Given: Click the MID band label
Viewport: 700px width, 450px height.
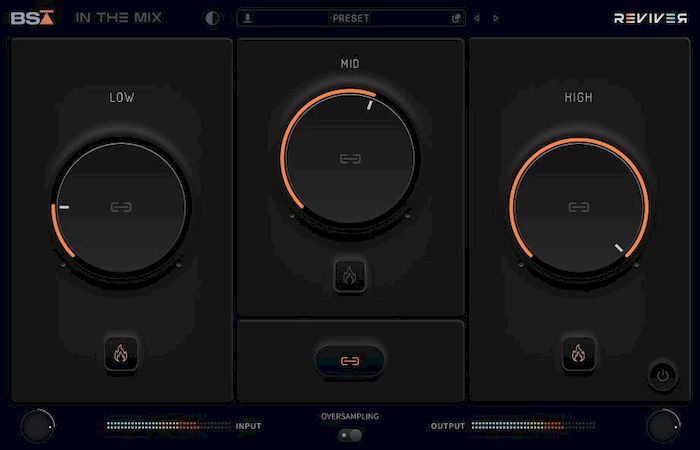Looking at the screenshot, I should [x=350, y=64].
